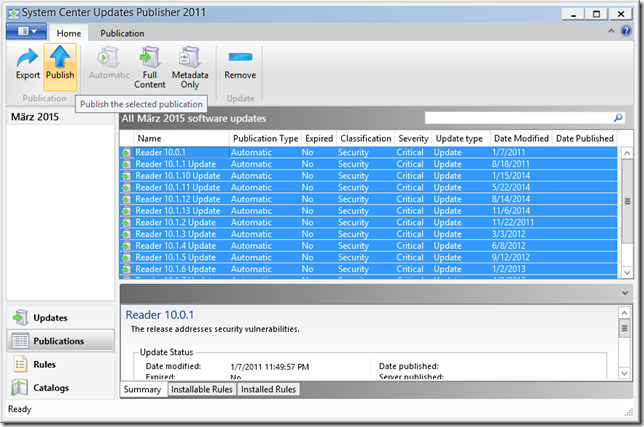Image resolution: width=644 pixels, height=427 pixels.
Task: Click the updates list scroll-down arrow
Action: click(x=627, y=273)
